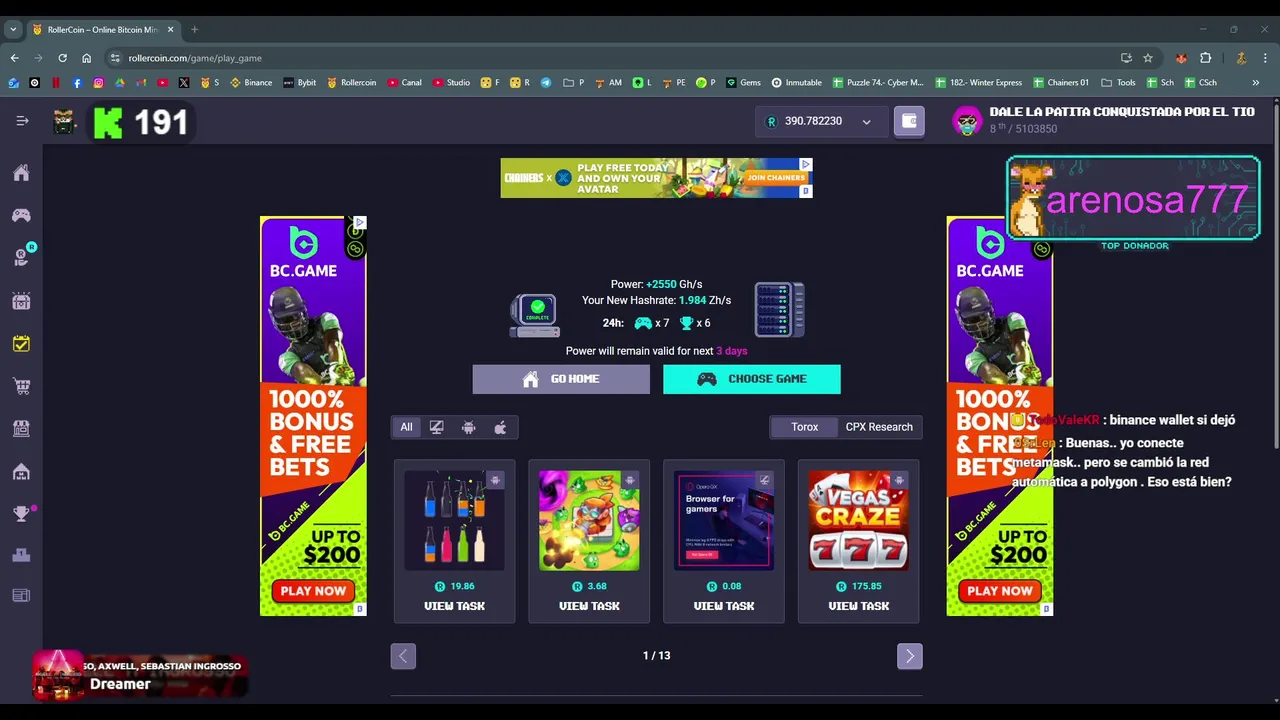View task for Vegas Craze 175.85 offer
Image resolution: width=1280 pixels, height=720 pixels.
[859, 606]
